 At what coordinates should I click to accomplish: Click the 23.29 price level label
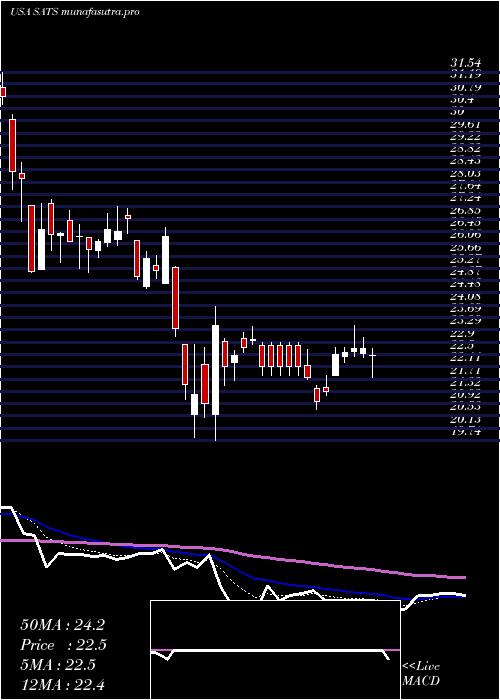click(x=465, y=321)
